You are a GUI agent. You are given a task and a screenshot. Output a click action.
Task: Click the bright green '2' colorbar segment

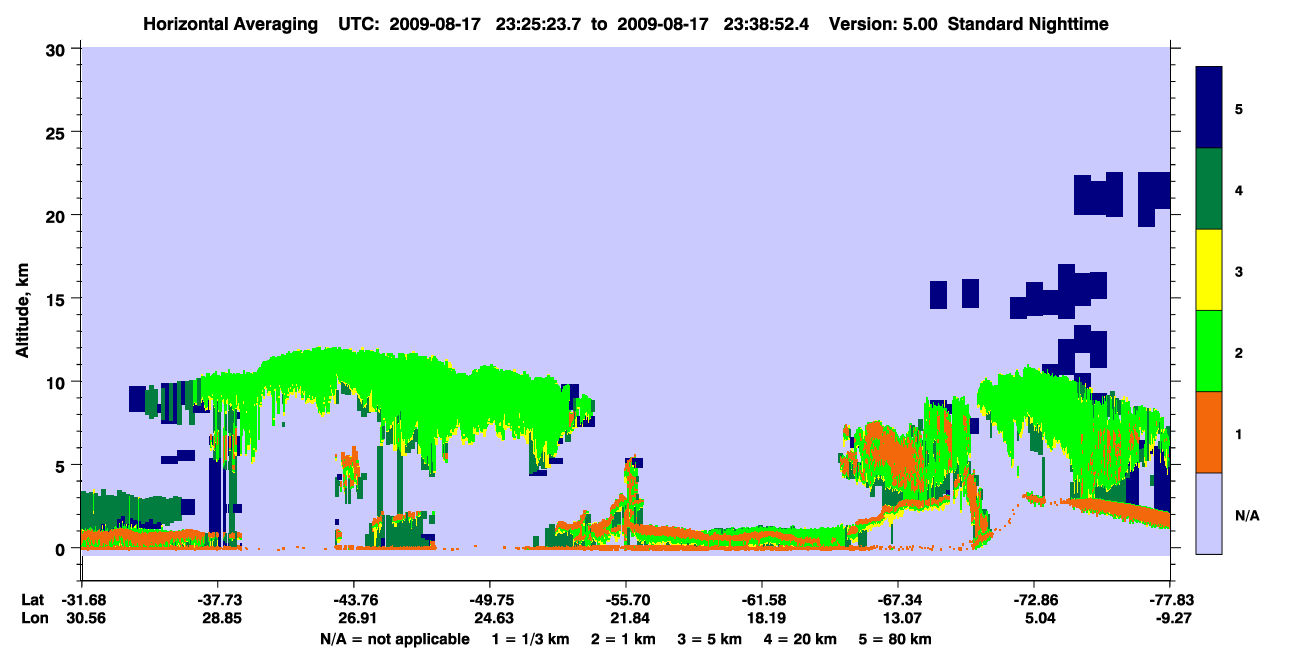click(x=1209, y=351)
